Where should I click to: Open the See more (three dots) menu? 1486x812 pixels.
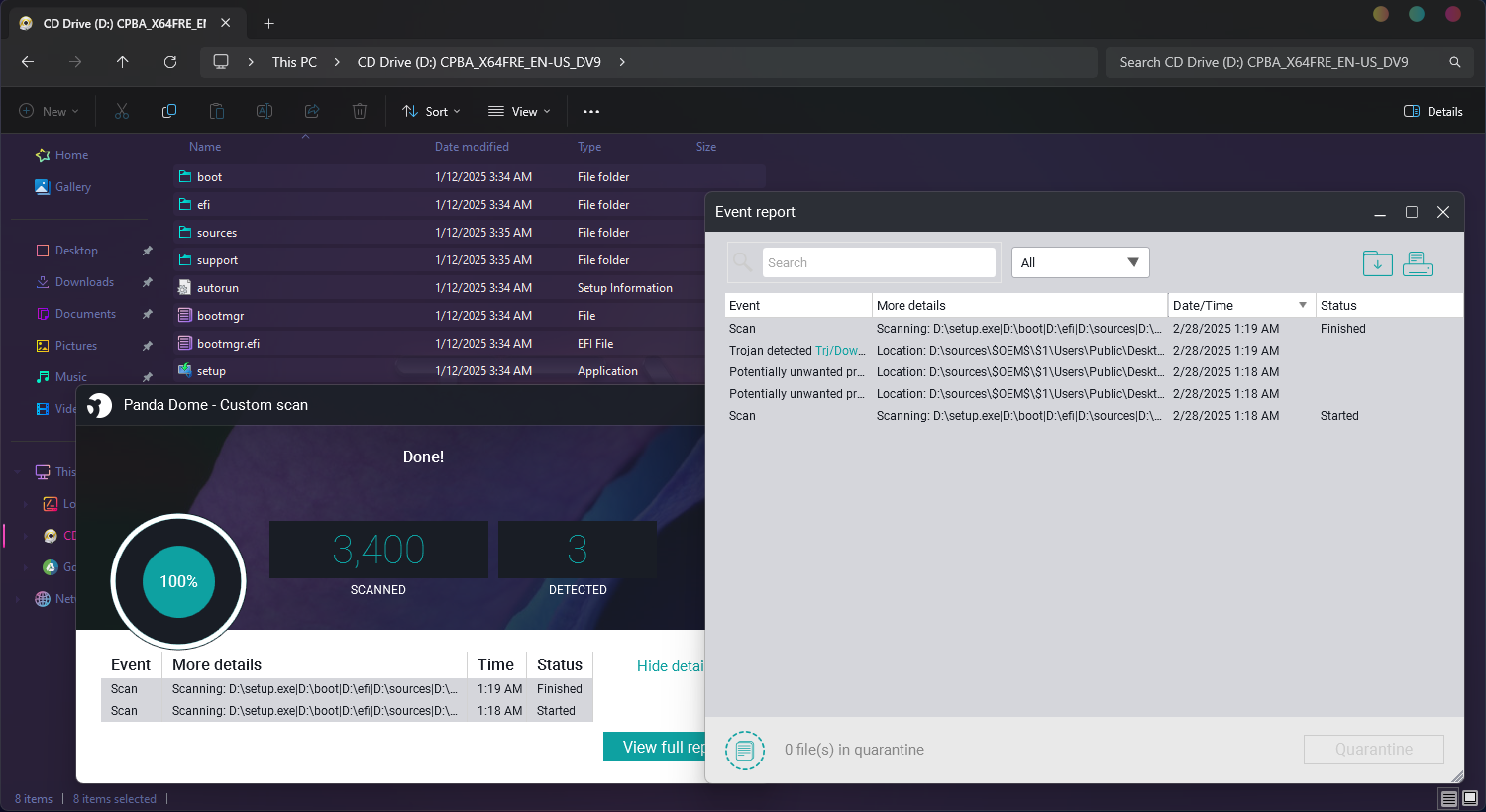coord(591,111)
